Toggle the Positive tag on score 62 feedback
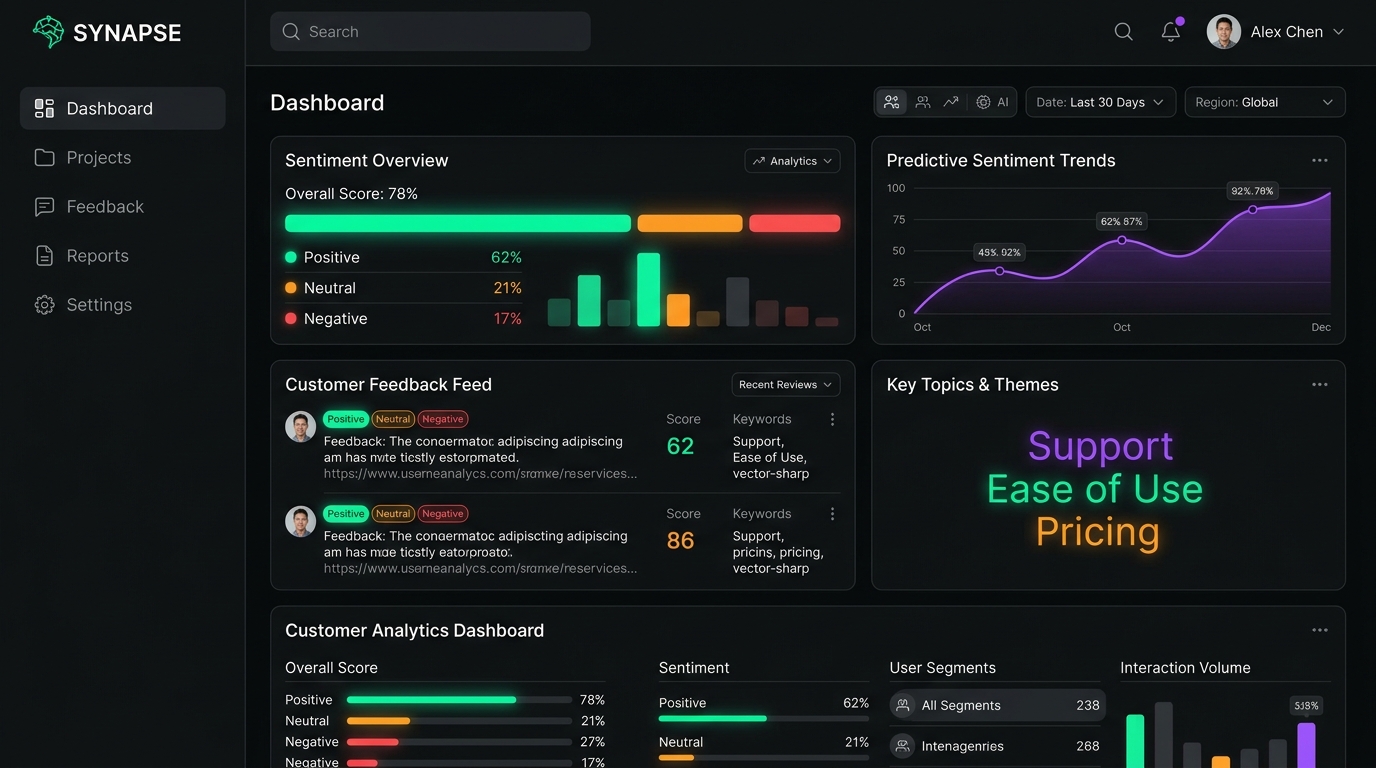The image size is (1376, 768). [346, 419]
